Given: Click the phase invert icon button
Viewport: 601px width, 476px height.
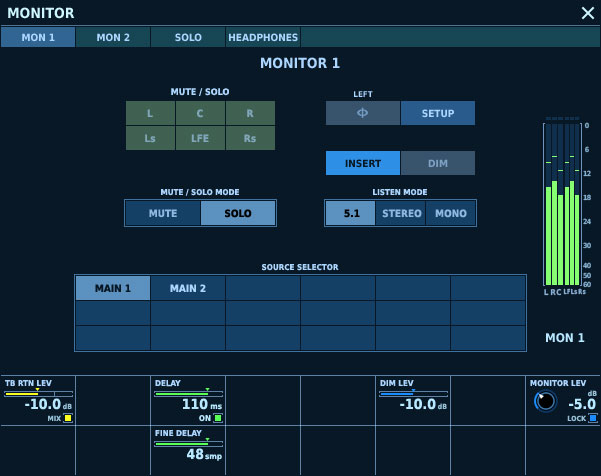Looking at the screenshot, I should point(363,113).
